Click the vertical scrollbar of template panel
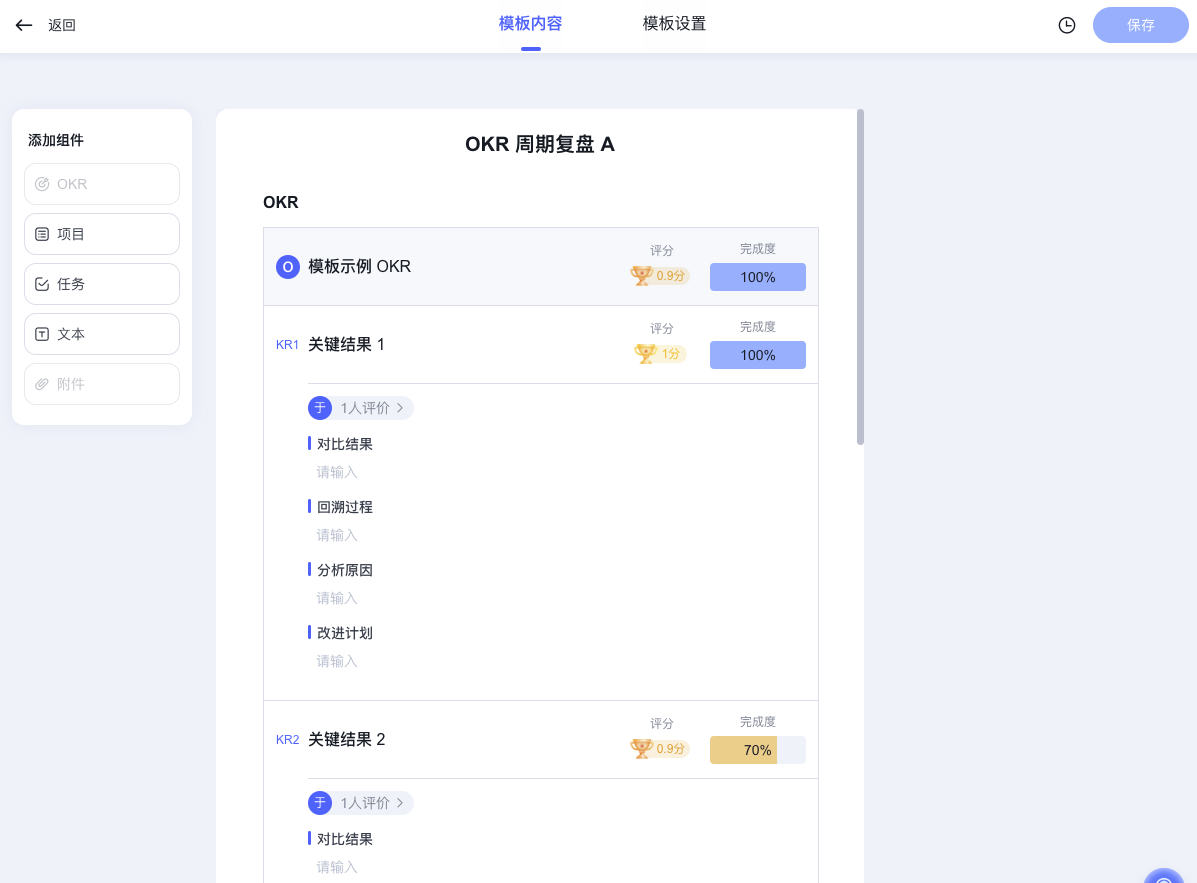 coord(860,277)
